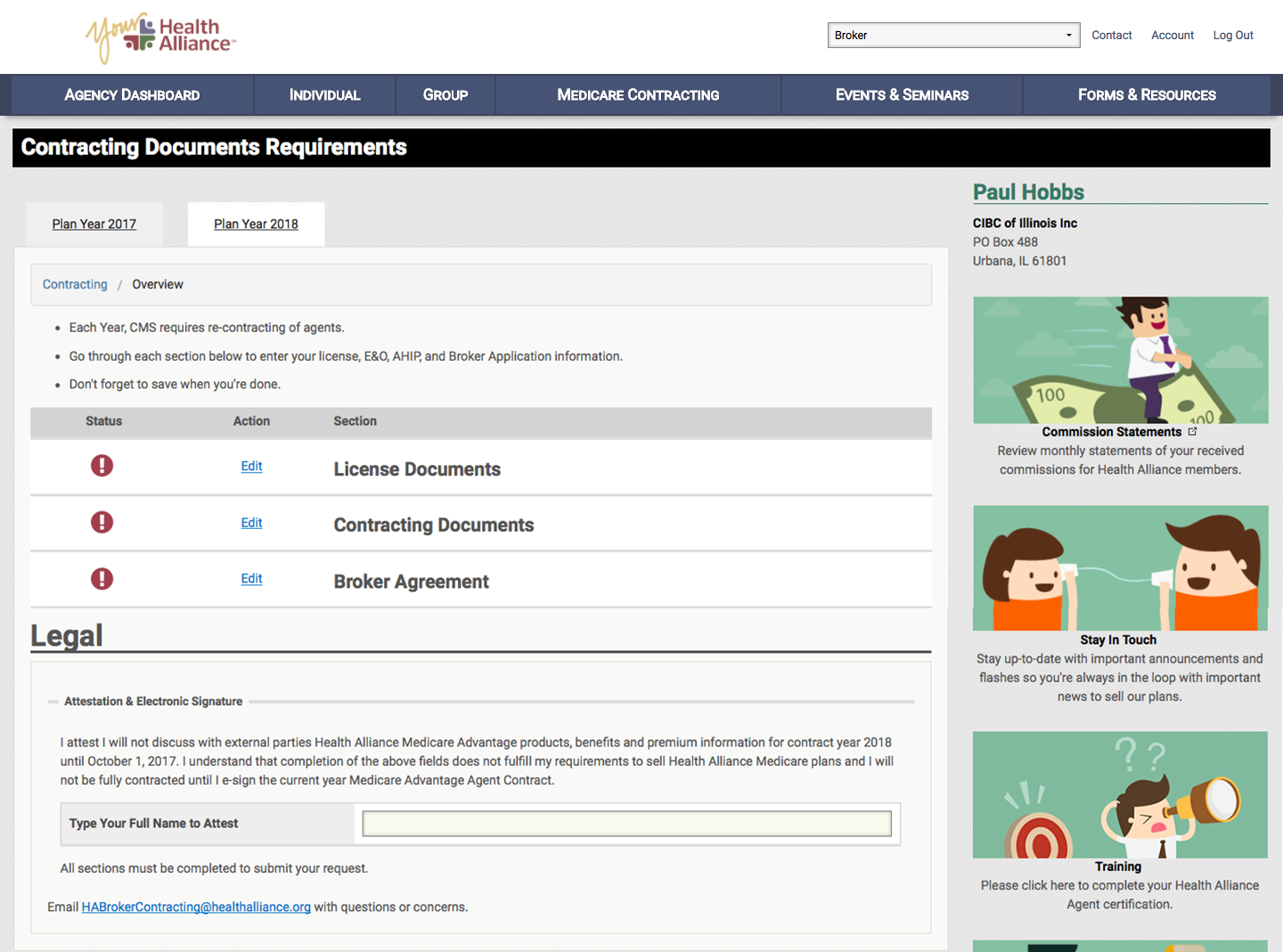1283x952 pixels.
Task: Click the Section column header
Action: click(x=355, y=421)
